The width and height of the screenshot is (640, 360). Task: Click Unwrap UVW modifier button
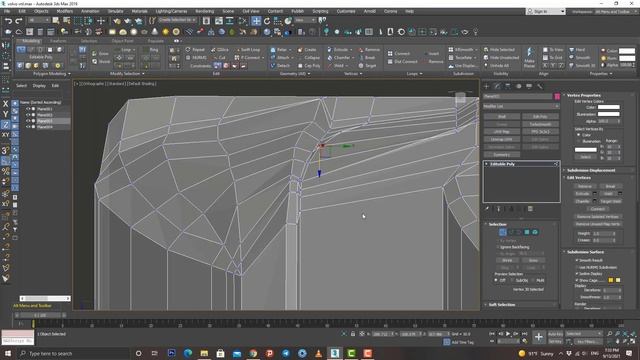pos(502,140)
